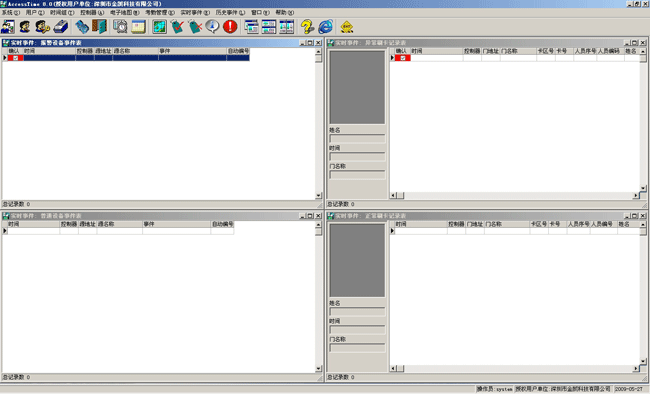
Task: Click the 姓名 field in 正常刷卡记录表
Action: pos(357,311)
